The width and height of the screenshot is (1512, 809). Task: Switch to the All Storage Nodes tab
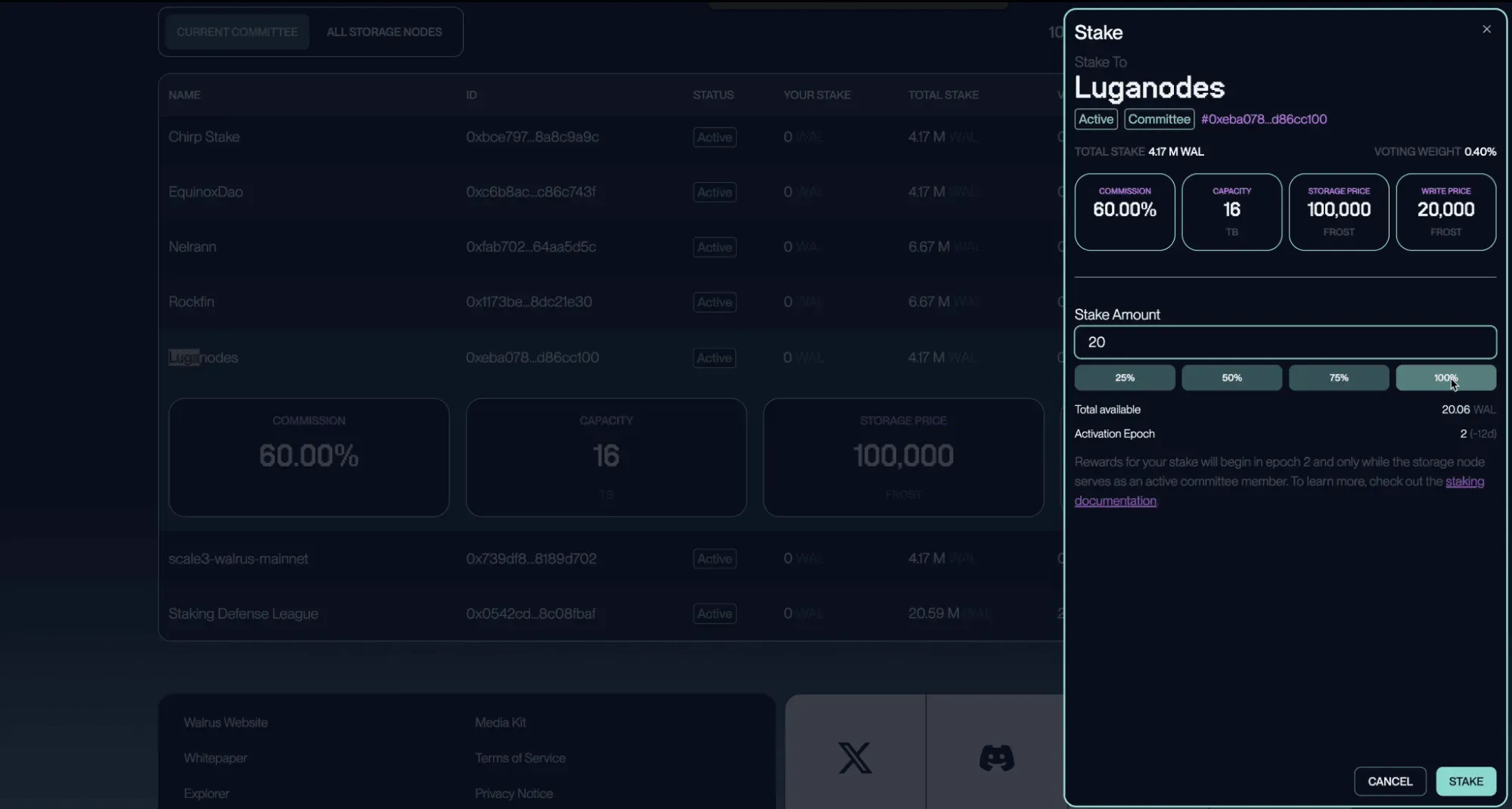coord(384,32)
